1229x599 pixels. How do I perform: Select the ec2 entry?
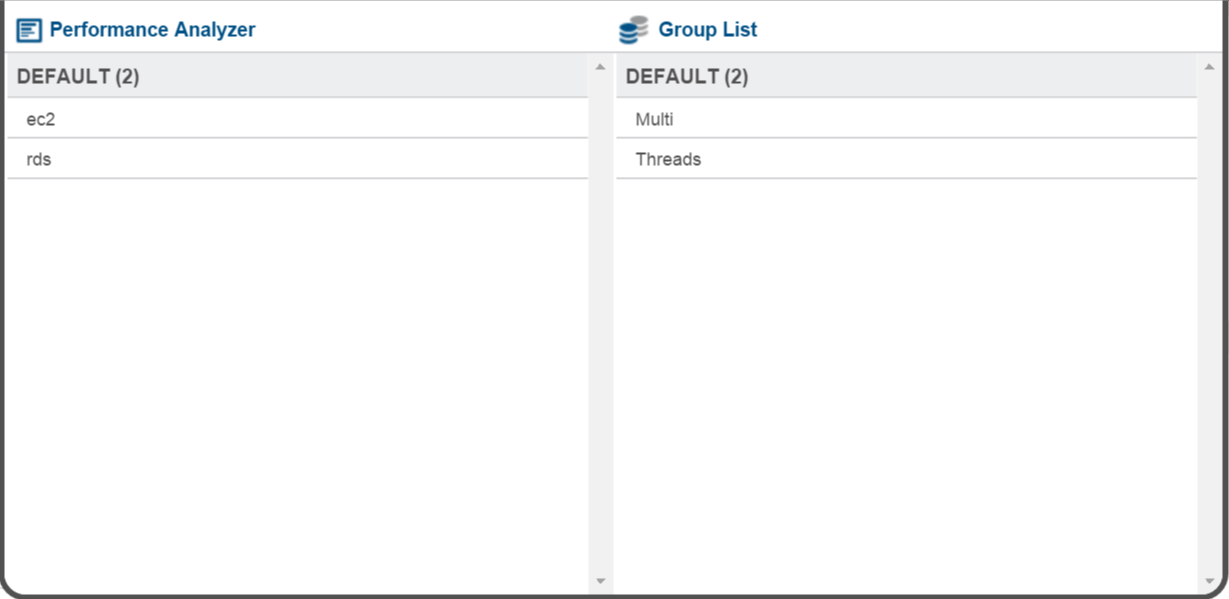pos(298,119)
